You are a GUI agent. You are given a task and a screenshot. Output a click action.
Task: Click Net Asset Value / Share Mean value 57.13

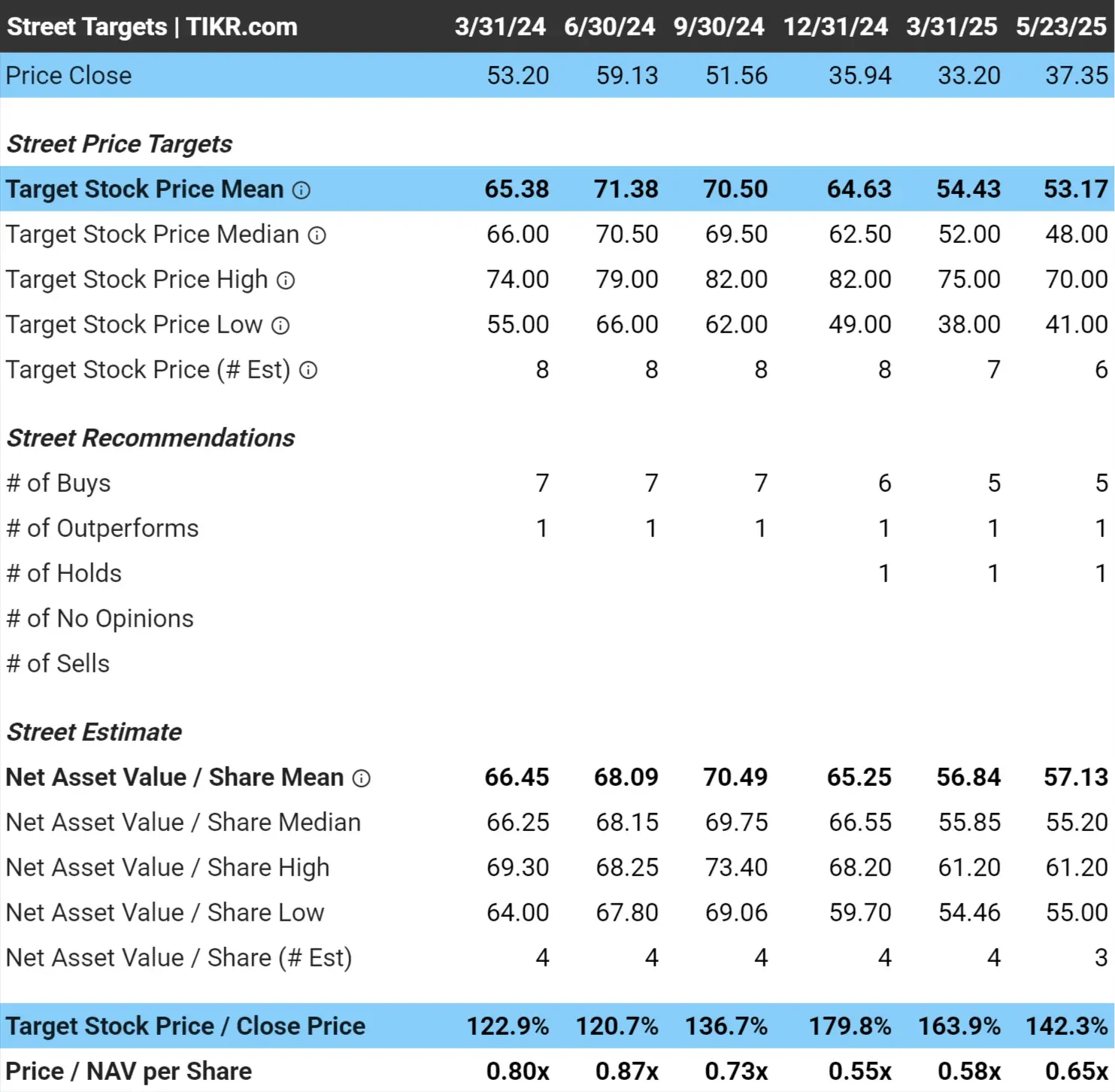1076,777
